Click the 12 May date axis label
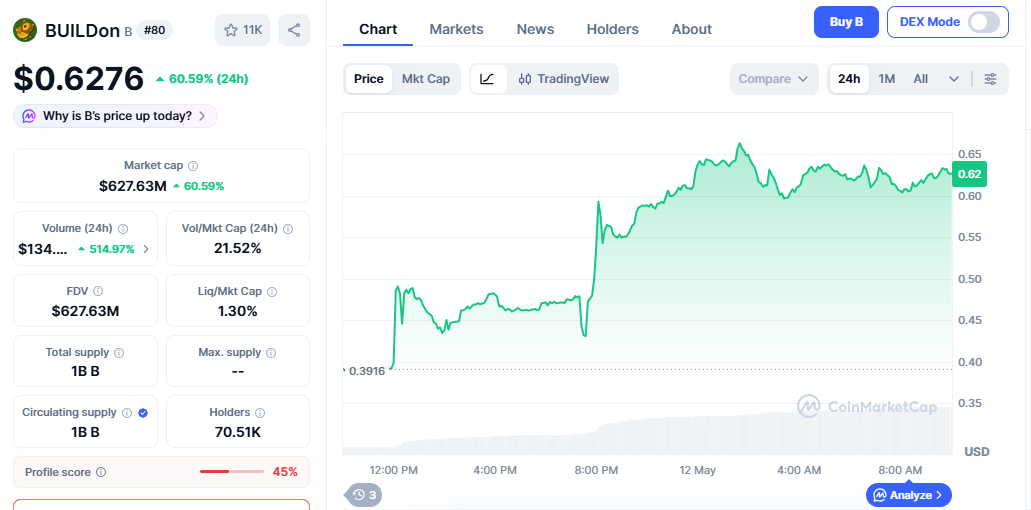Image resolution: width=1031 pixels, height=510 pixels. [x=697, y=471]
